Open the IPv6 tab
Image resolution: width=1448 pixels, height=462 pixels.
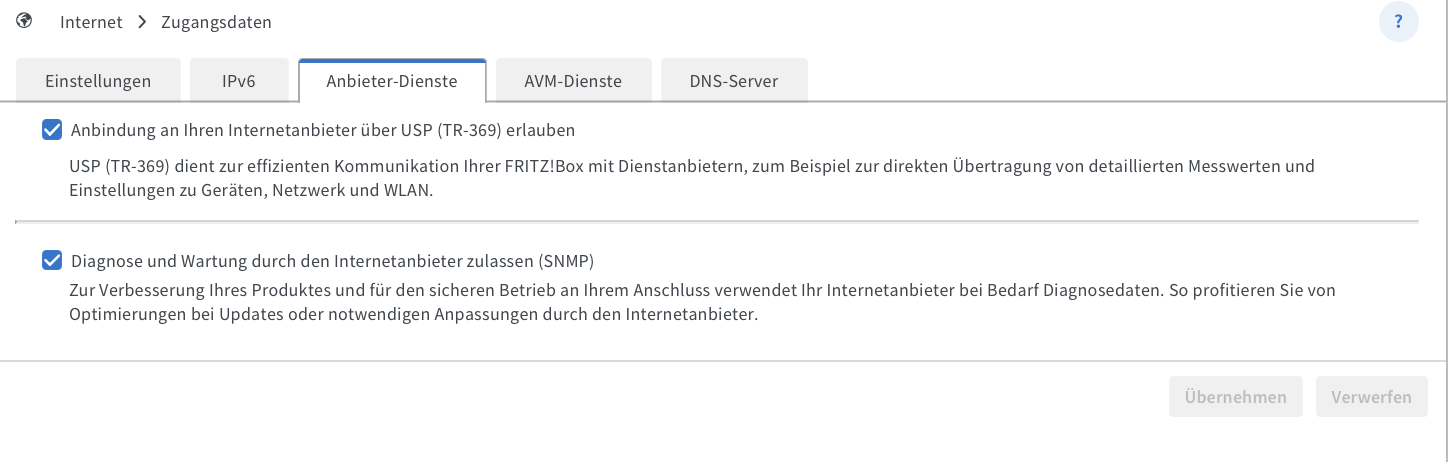[x=239, y=81]
